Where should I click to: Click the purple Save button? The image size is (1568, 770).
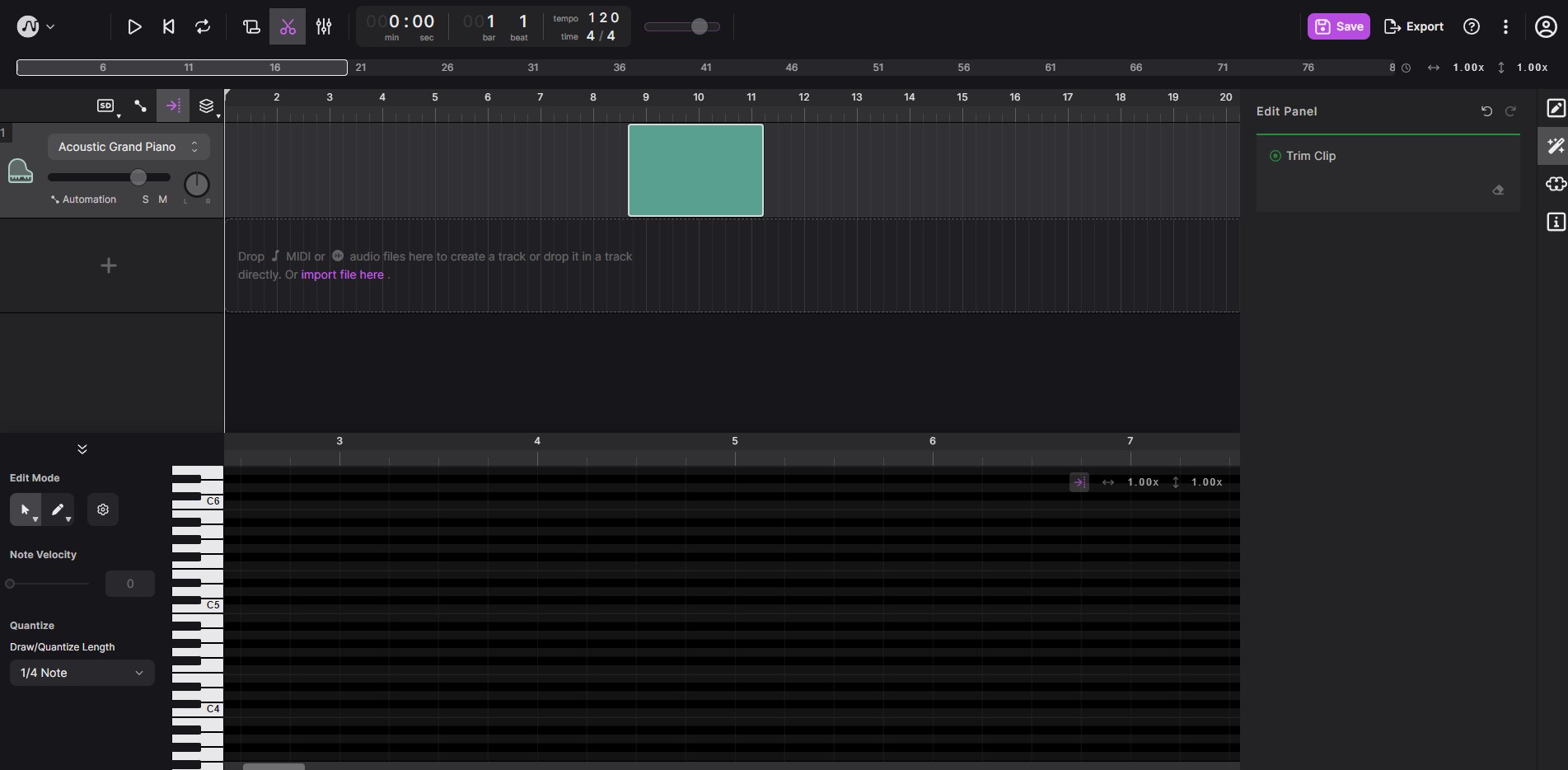pos(1339,26)
